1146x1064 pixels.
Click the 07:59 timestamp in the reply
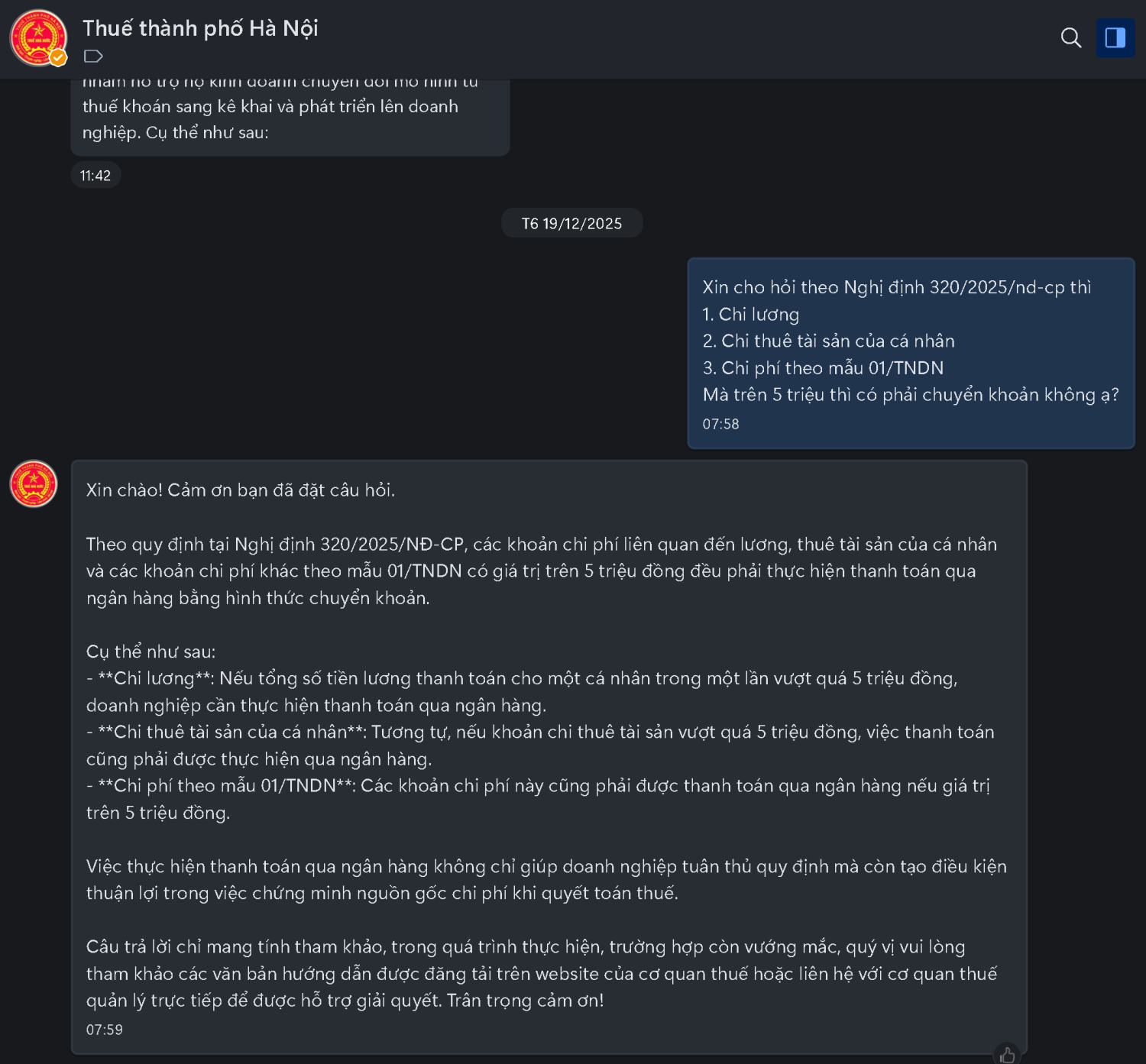pyautogui.click(x=105, y=1030)
